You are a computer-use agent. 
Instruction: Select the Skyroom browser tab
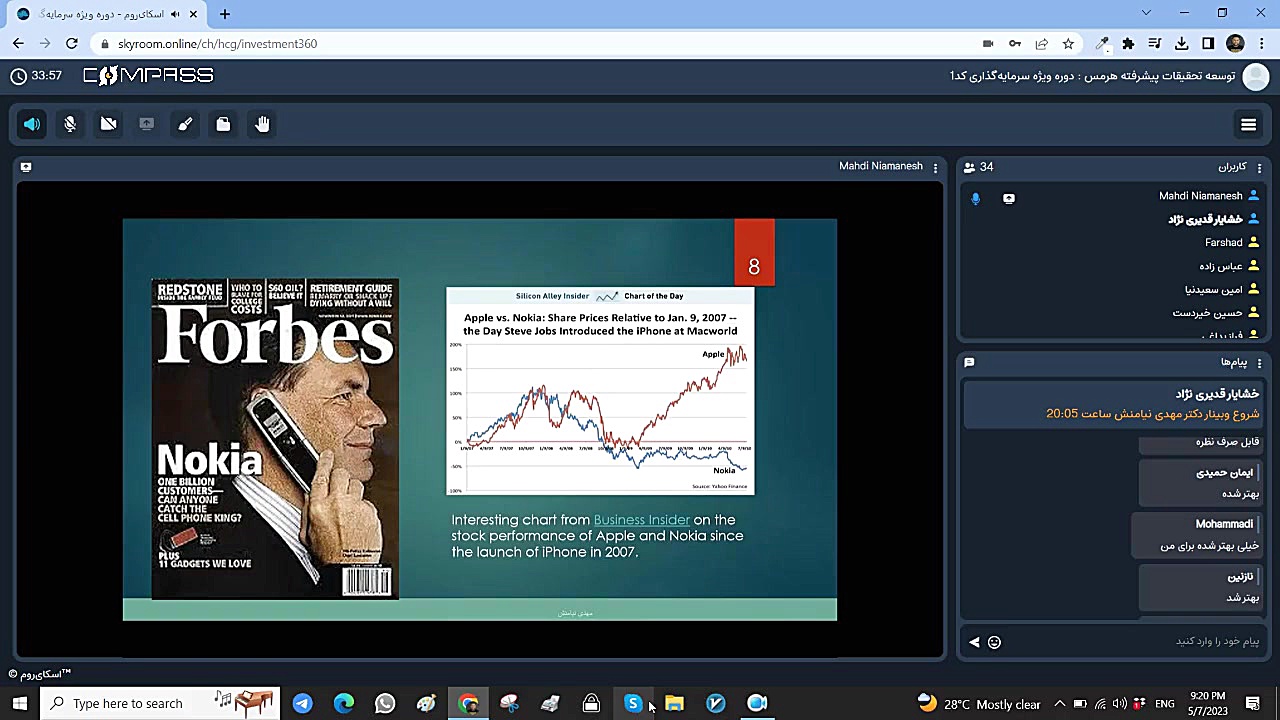[x=105, y=14]
